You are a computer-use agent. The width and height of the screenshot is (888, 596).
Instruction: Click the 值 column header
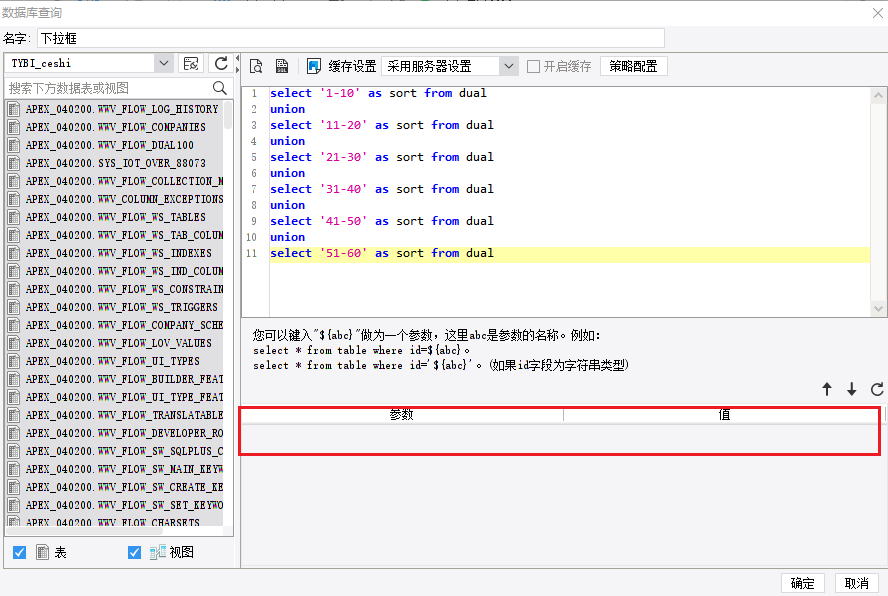tap(724, 415)
